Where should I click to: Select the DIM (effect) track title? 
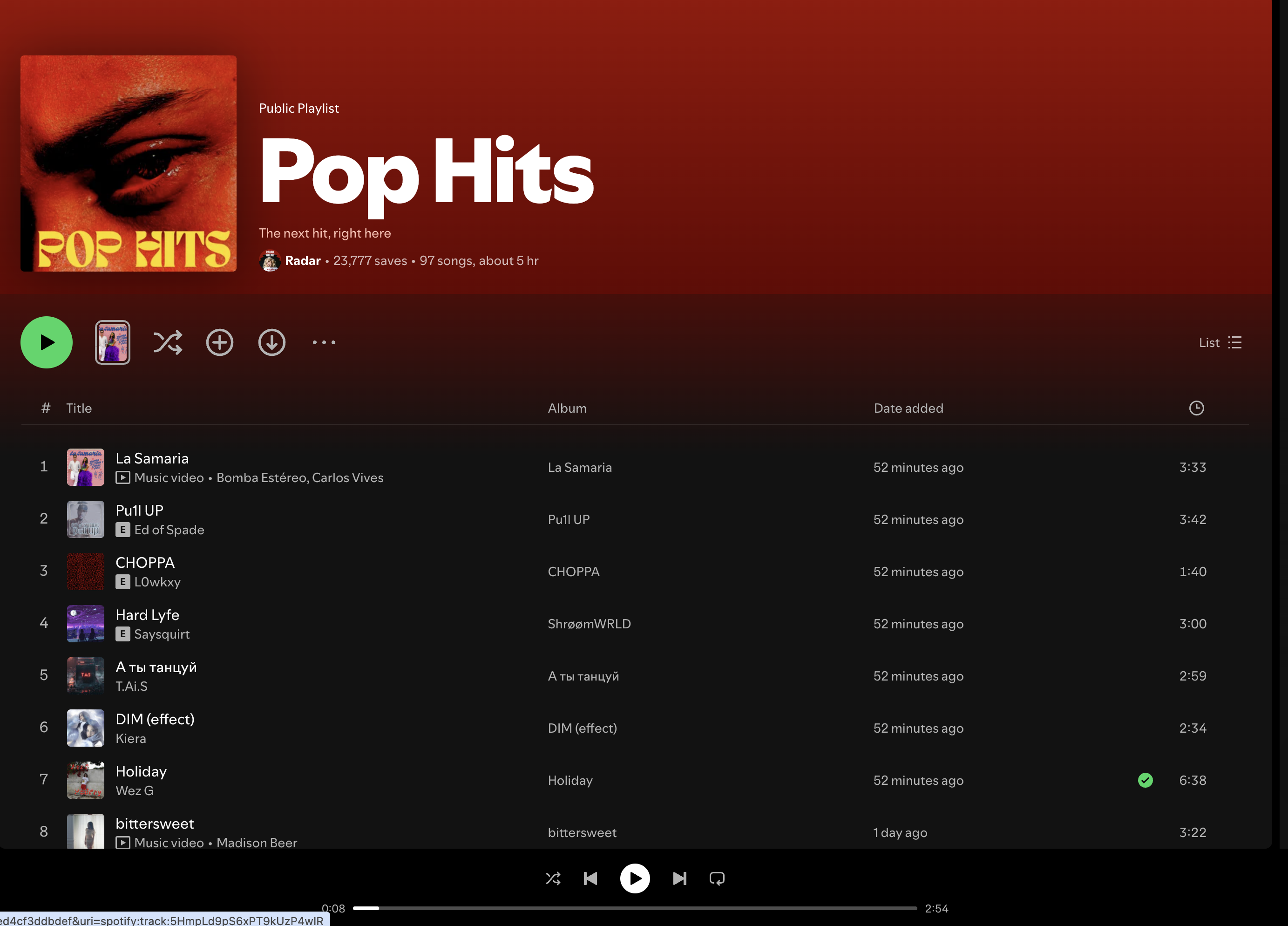click(155, 720)
